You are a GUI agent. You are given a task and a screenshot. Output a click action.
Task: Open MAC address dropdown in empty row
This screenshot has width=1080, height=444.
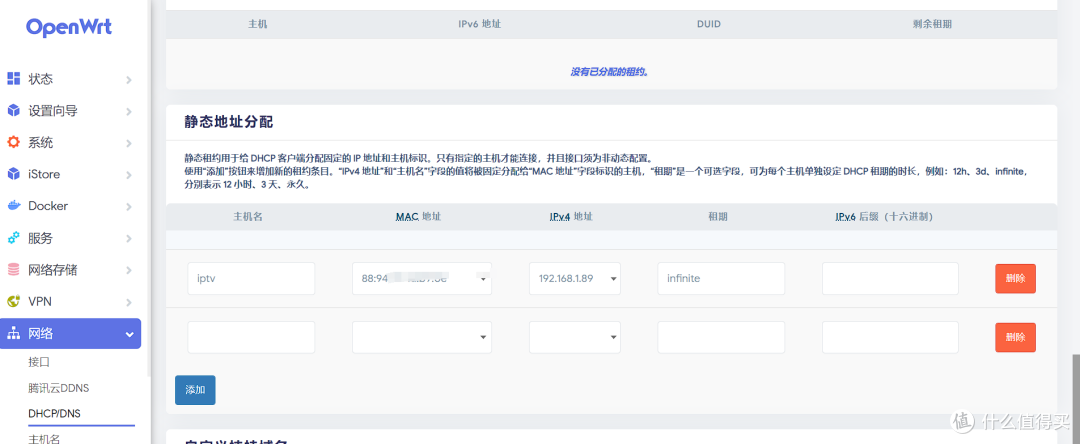(422, 337)
